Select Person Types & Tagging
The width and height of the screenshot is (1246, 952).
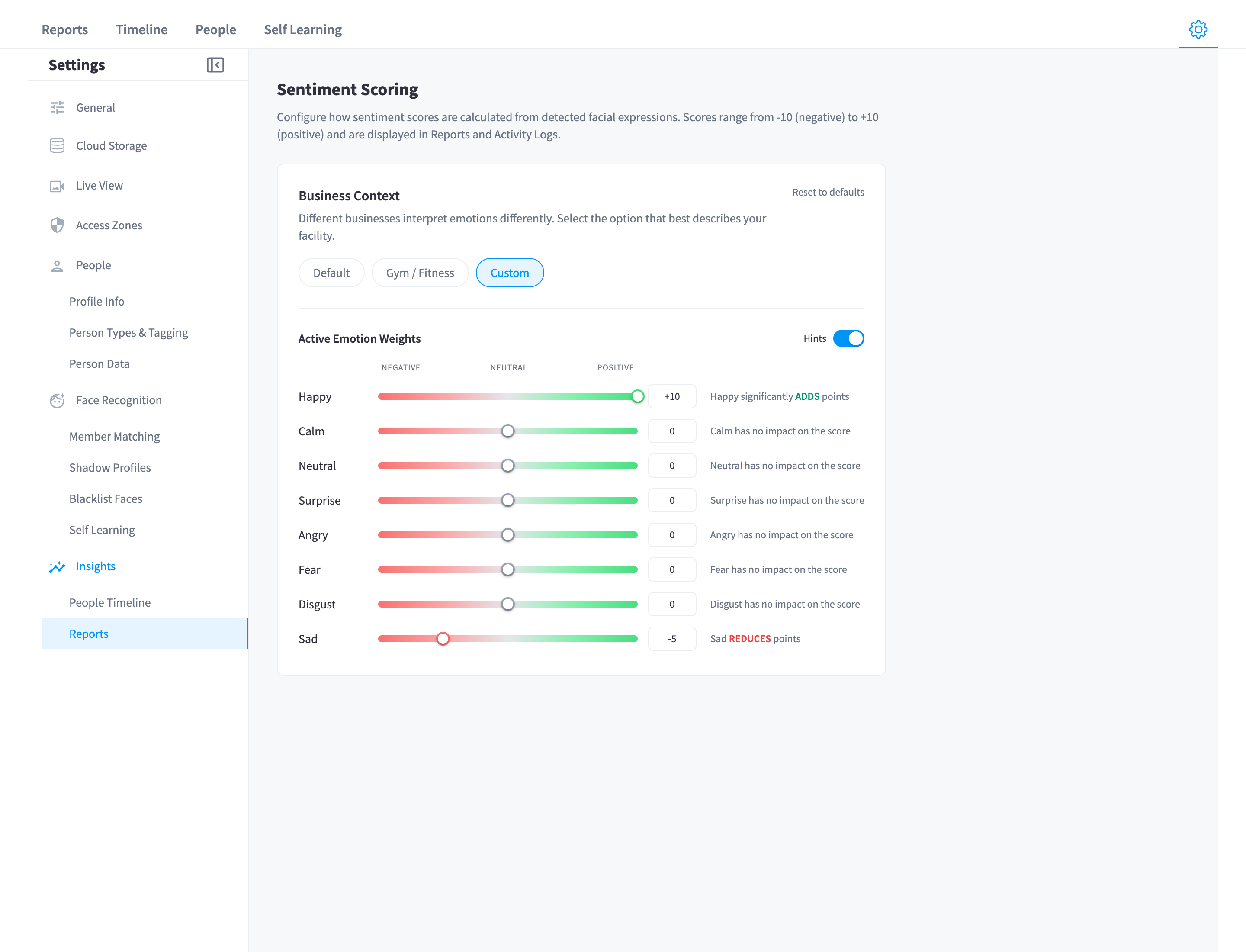[128, 333]
